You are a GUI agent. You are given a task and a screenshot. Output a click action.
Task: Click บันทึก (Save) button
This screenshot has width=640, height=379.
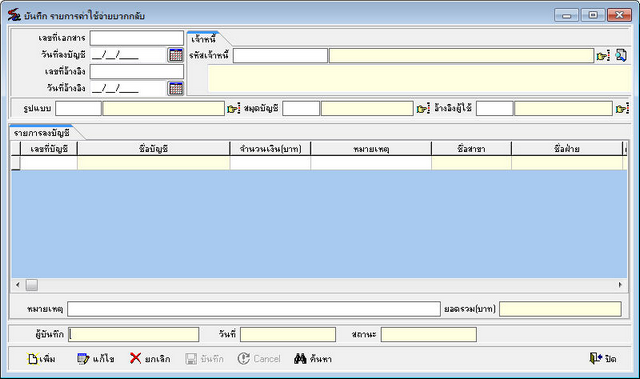pyautogui.click(x=204, y=359)
